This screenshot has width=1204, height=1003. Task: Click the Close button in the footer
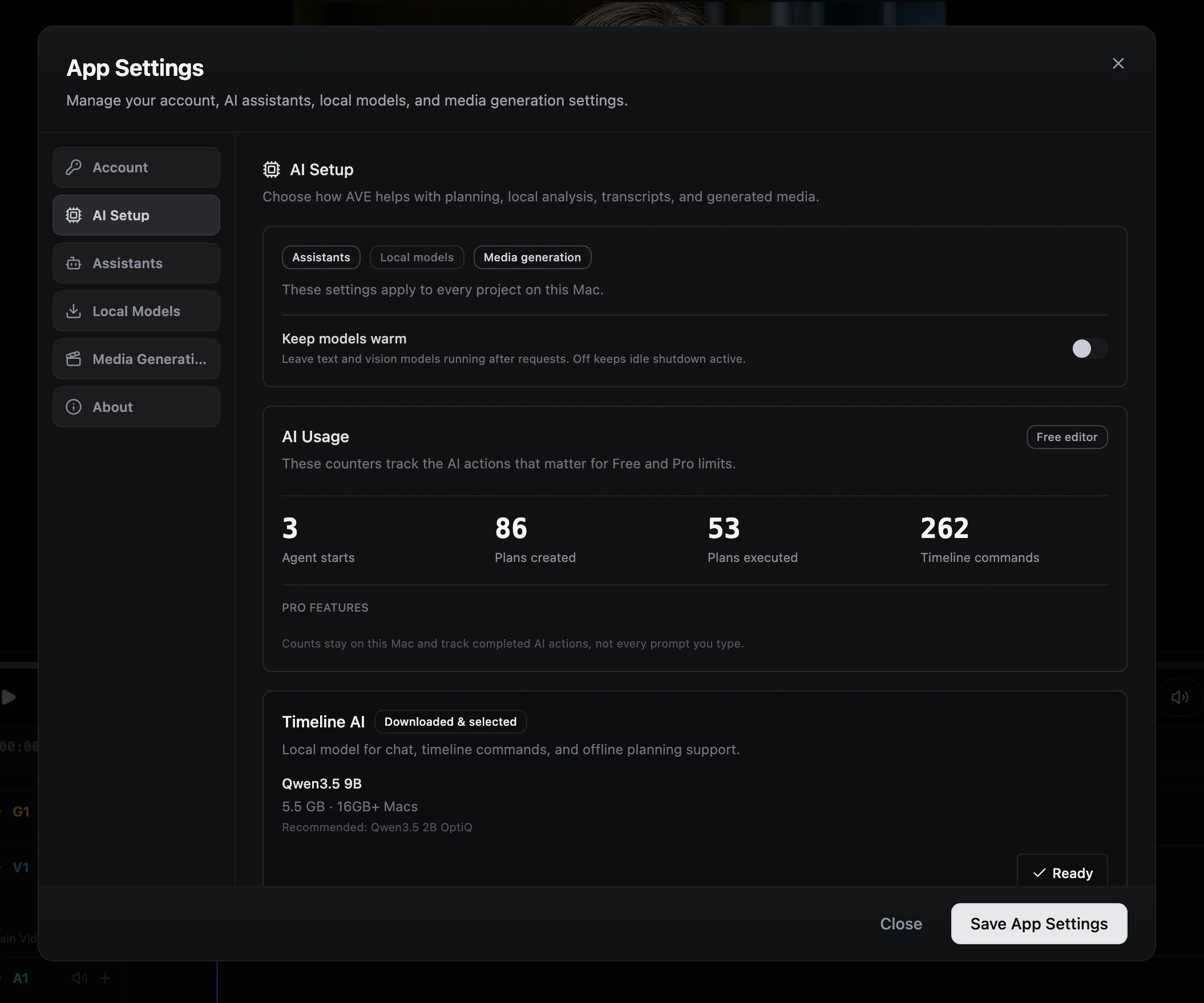click(900, 924)
